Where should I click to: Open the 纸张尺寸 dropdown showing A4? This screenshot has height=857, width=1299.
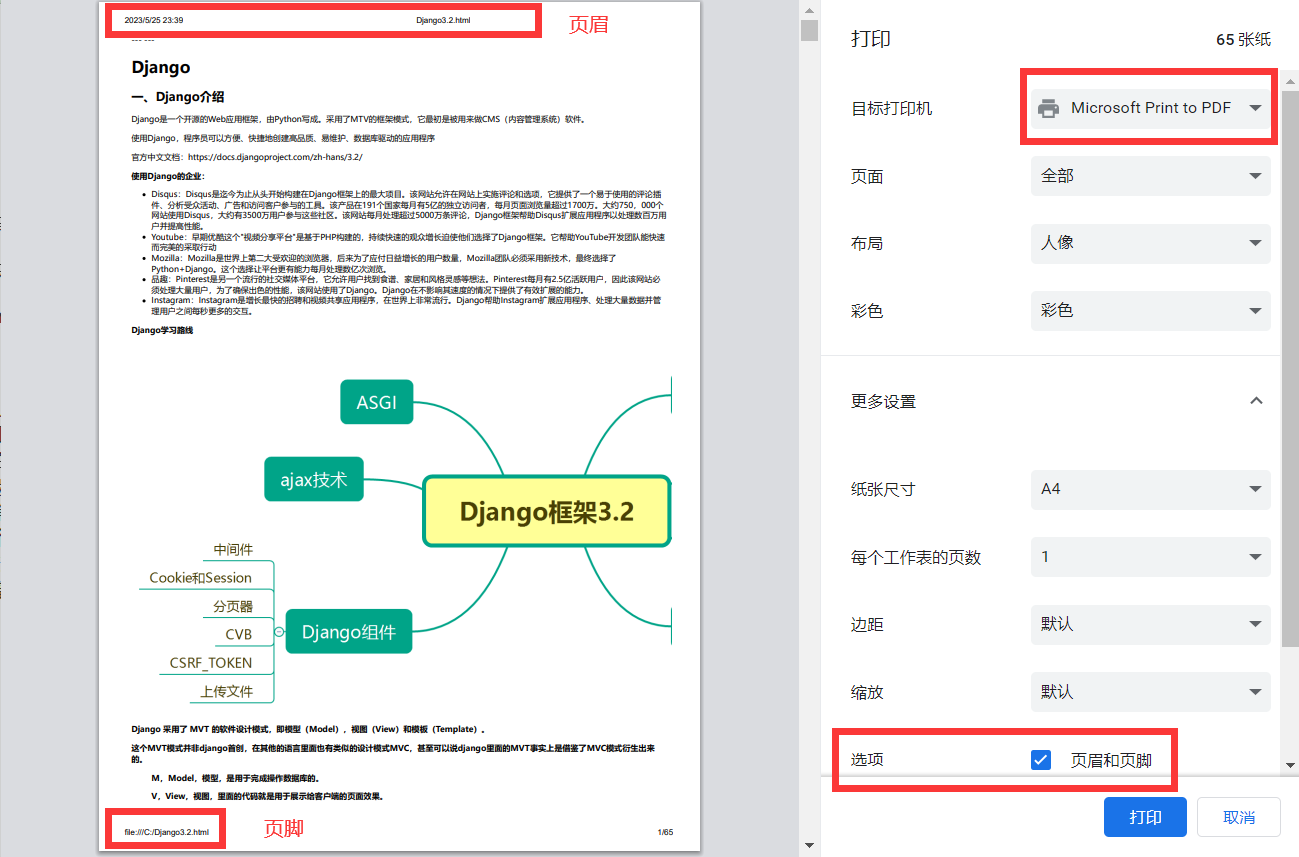coord(1150,489)
